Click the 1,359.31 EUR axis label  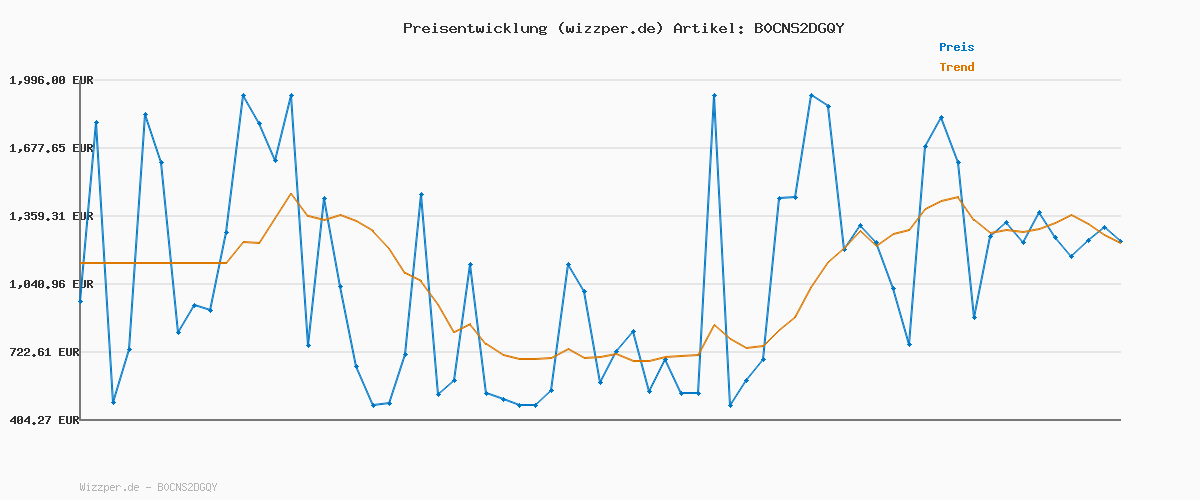(x=51, y=216)
